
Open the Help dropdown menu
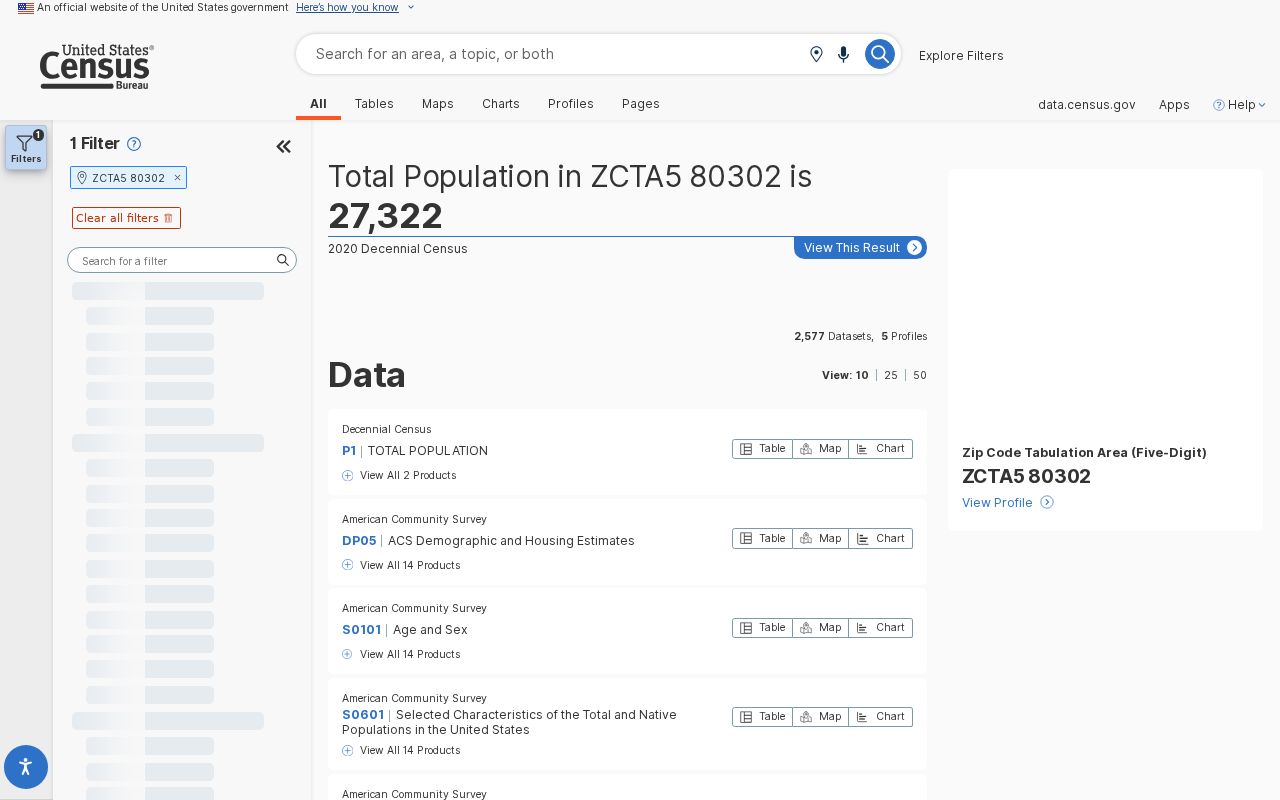(1240, 104)
